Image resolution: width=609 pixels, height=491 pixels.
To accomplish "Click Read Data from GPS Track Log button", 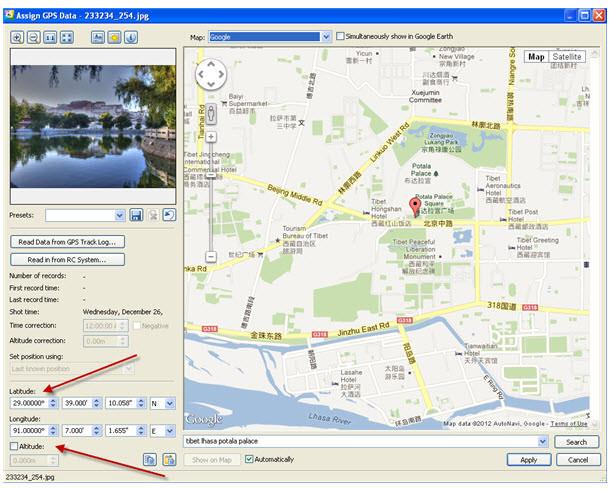I will (x=67, y=242).
